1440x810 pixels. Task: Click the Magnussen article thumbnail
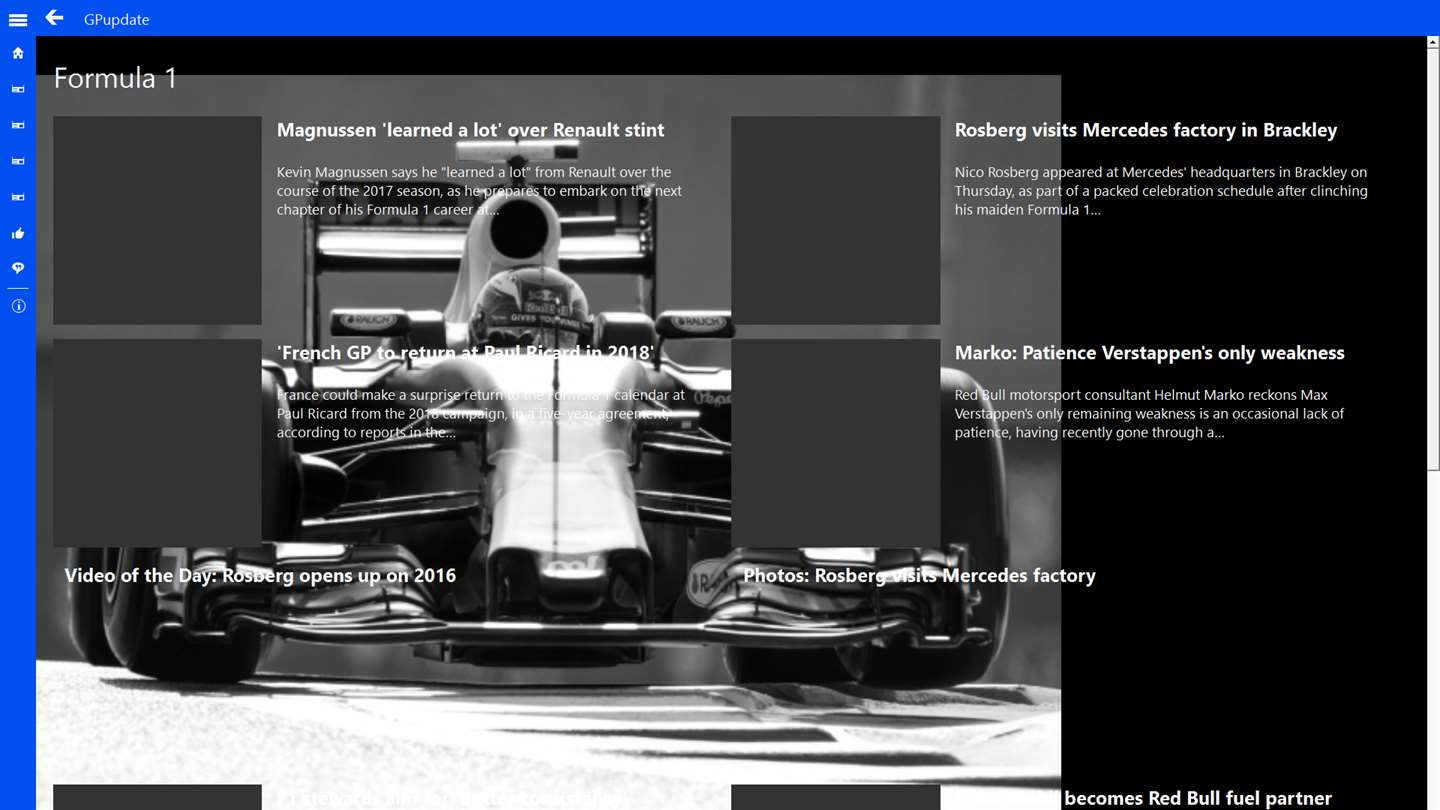coord(157,220)
